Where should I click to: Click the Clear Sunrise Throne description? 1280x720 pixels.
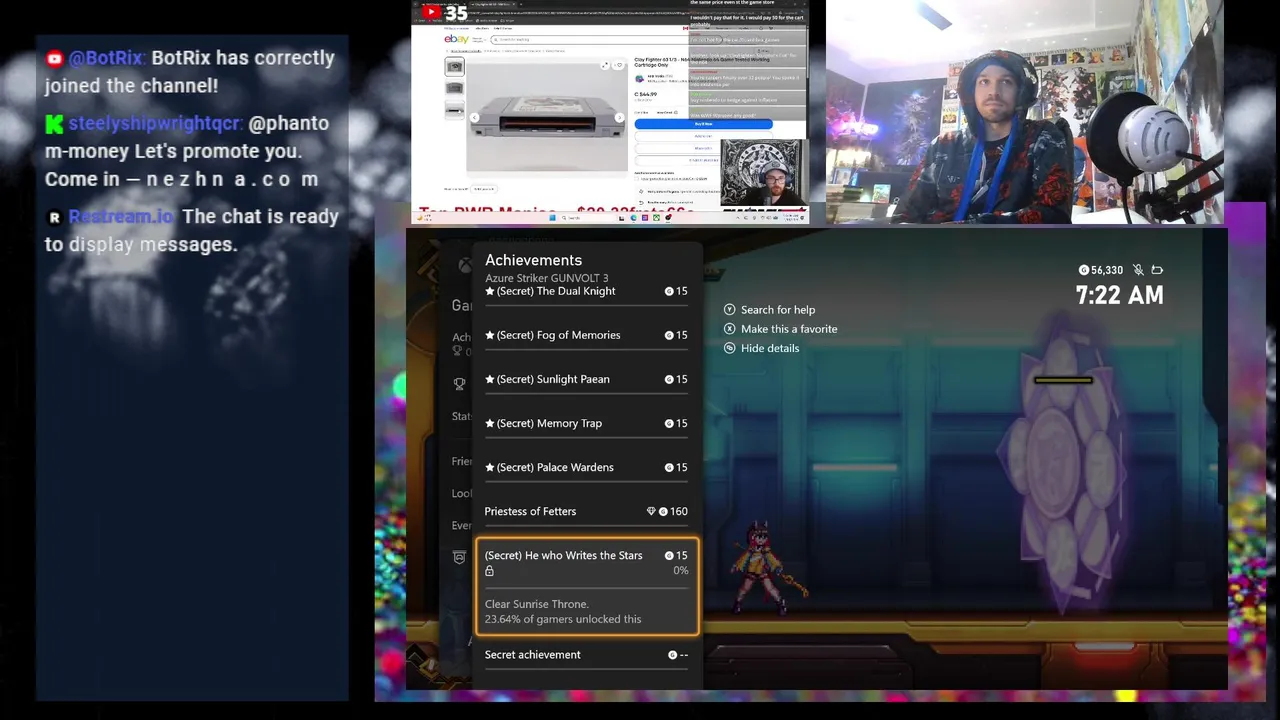tap(537, 604)
